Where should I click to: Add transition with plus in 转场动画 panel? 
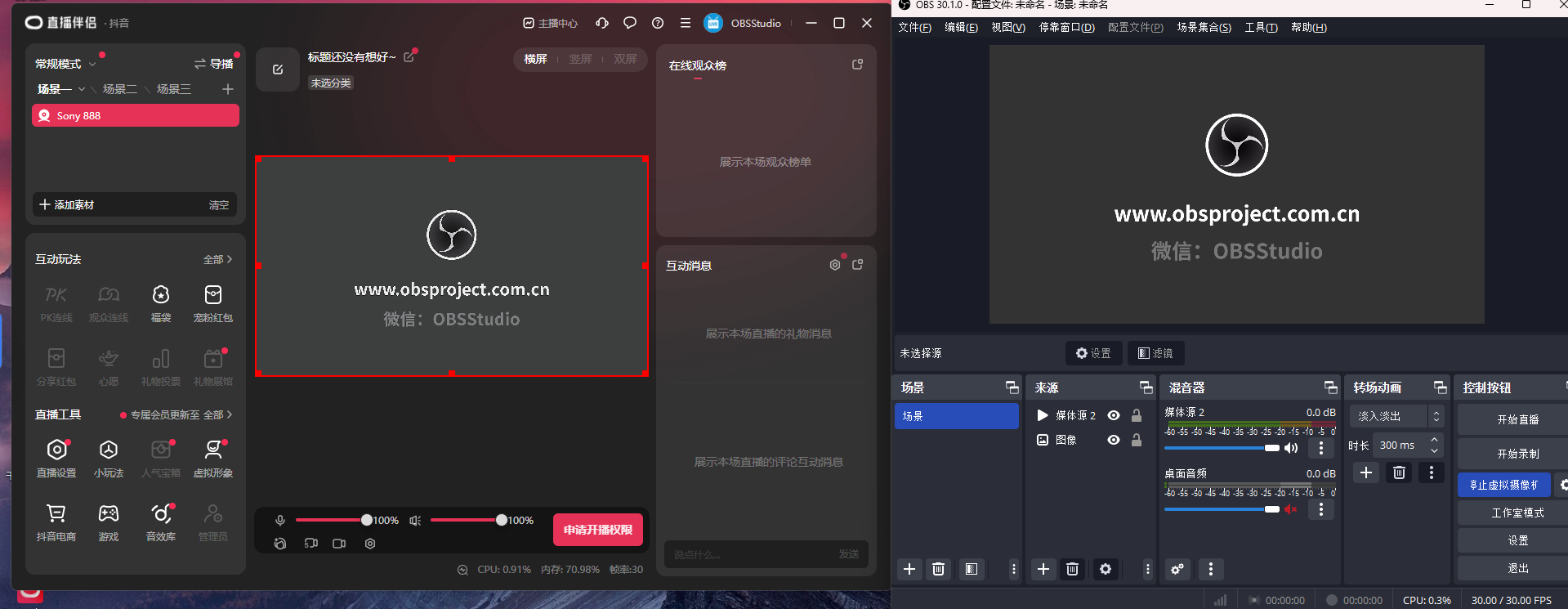point(1366,472)
